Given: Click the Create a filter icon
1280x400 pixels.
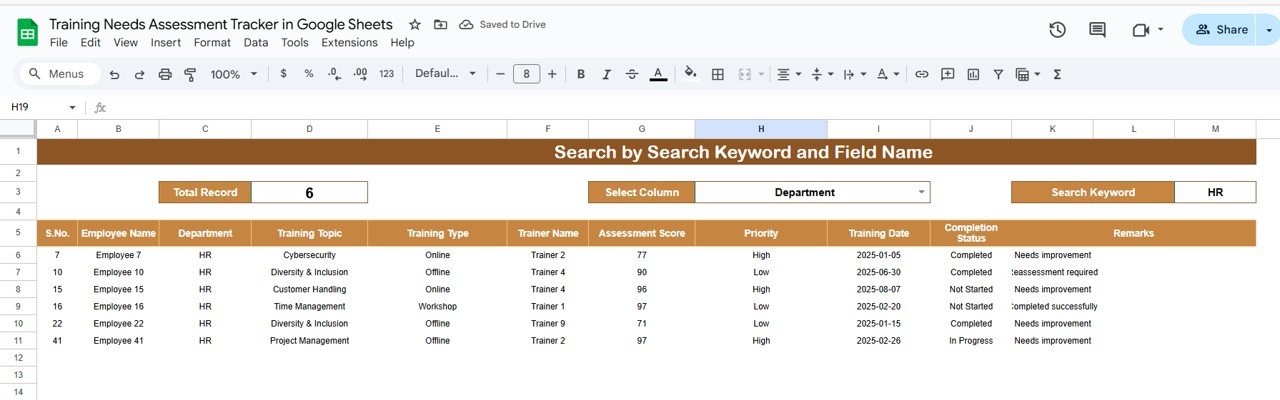Looking at the screenshot, I should pyautogui.click(x=997, y=74).
